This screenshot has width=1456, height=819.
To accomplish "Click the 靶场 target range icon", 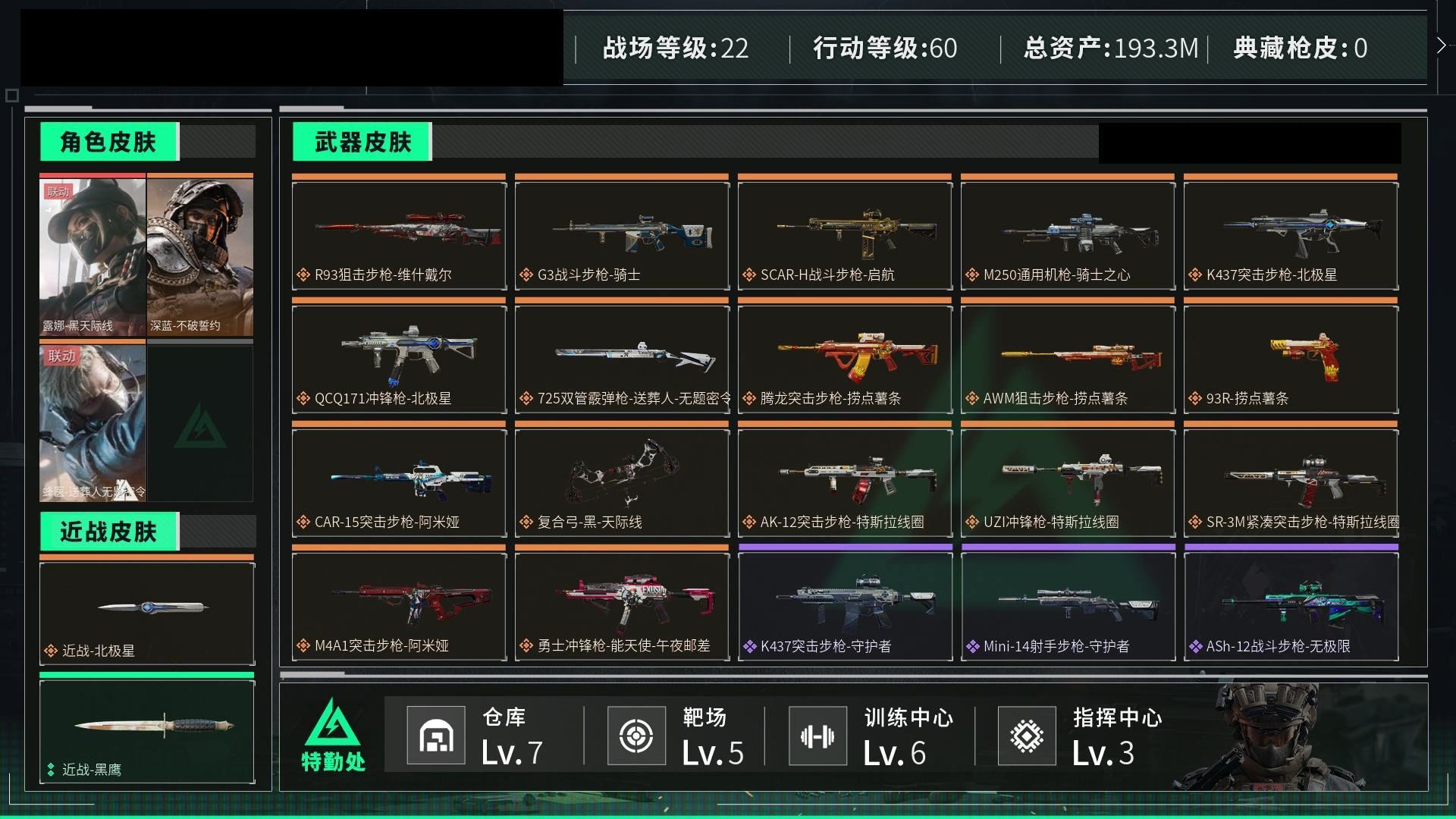I will point(636,735).
